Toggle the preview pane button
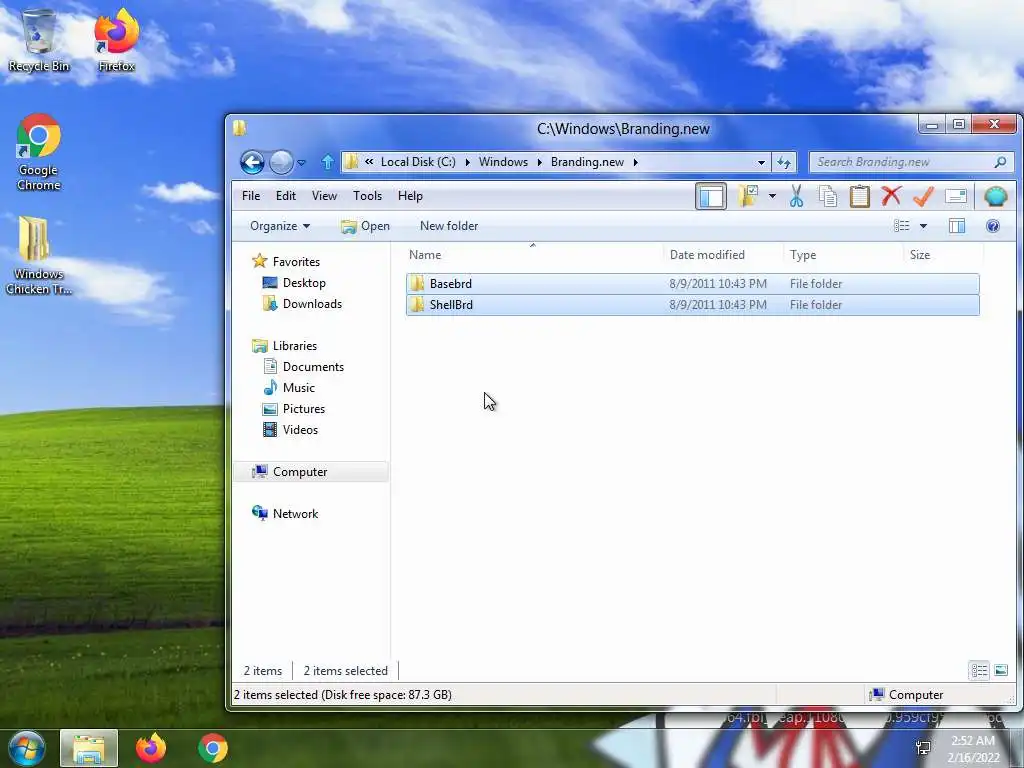Image resolution: width=1024 pixels, height=768 pixels. click(957, 226)
